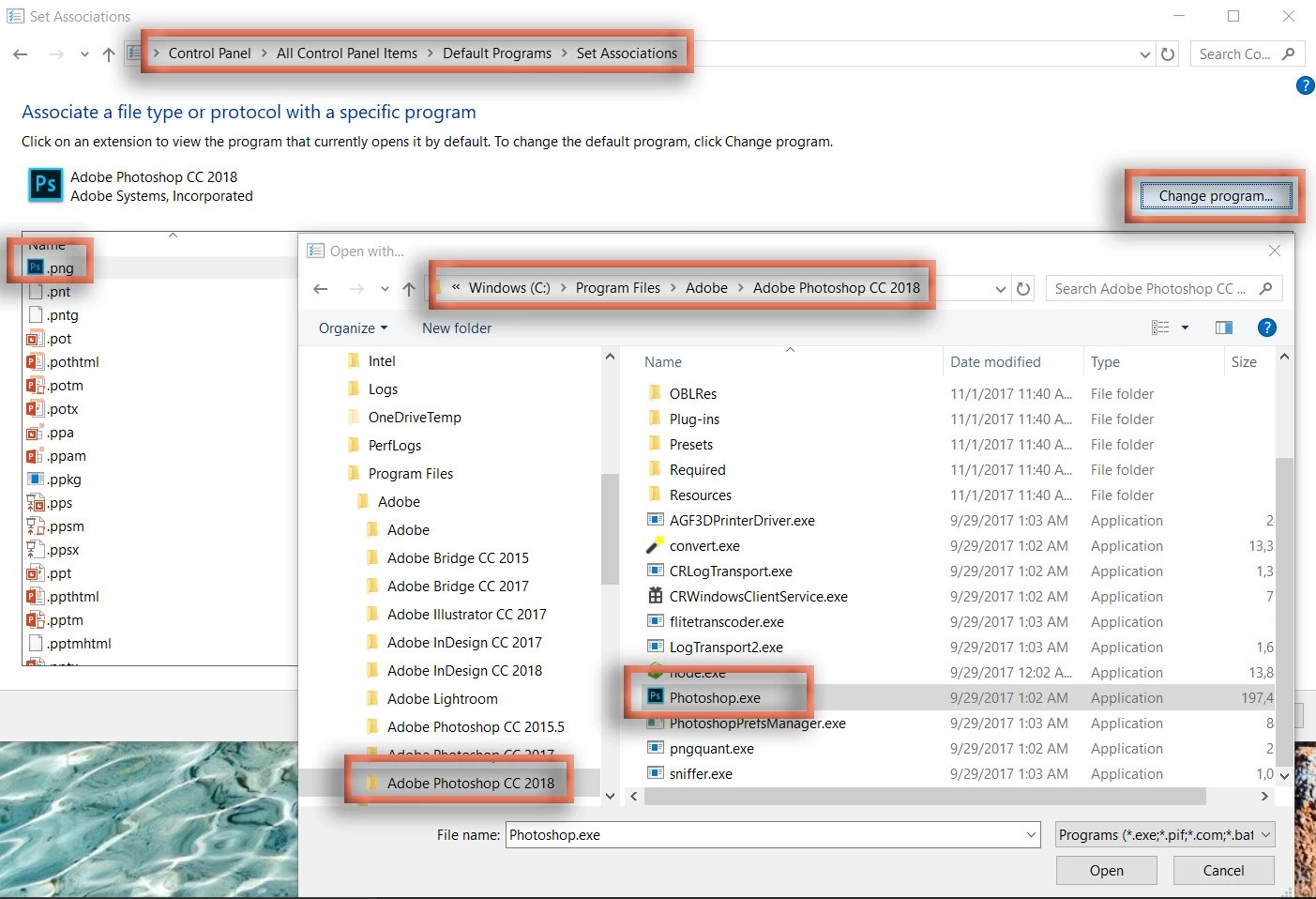Screen dimensions: 1316x899
Task: Sort files by Date modified column
Action: click(995, 362)
